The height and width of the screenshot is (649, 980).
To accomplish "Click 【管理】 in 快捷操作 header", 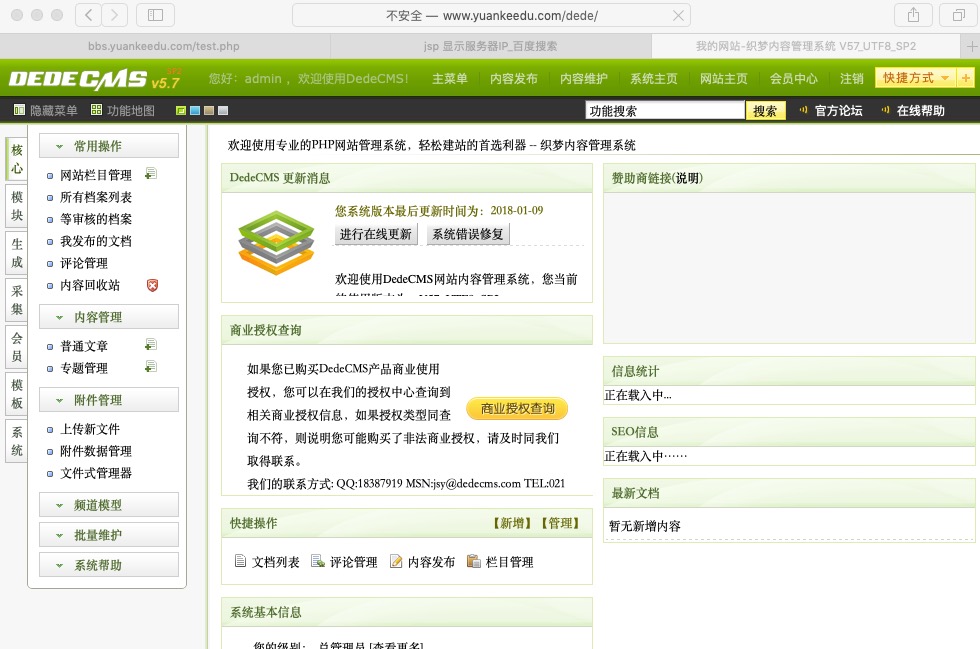I will pyautogui.click(x=561, y=523).
